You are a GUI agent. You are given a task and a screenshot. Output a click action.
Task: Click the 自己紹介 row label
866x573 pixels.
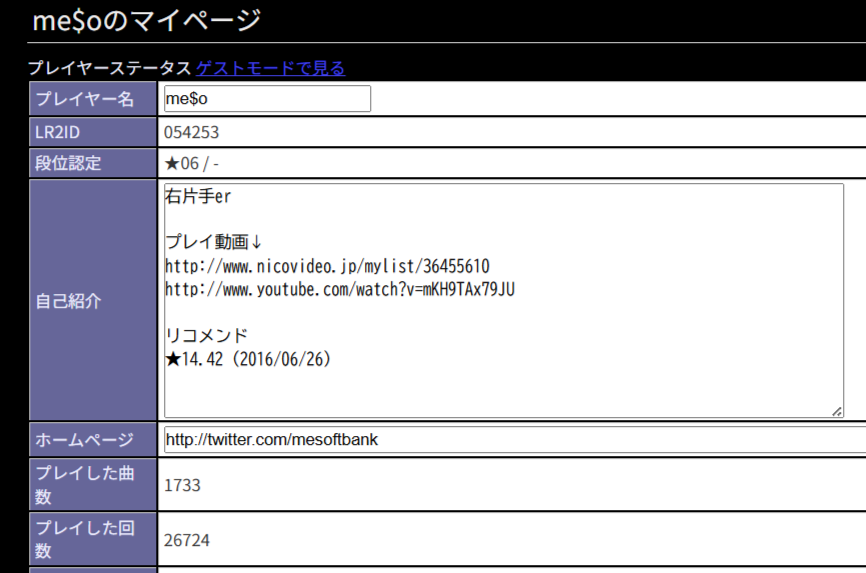pos(93,301)
